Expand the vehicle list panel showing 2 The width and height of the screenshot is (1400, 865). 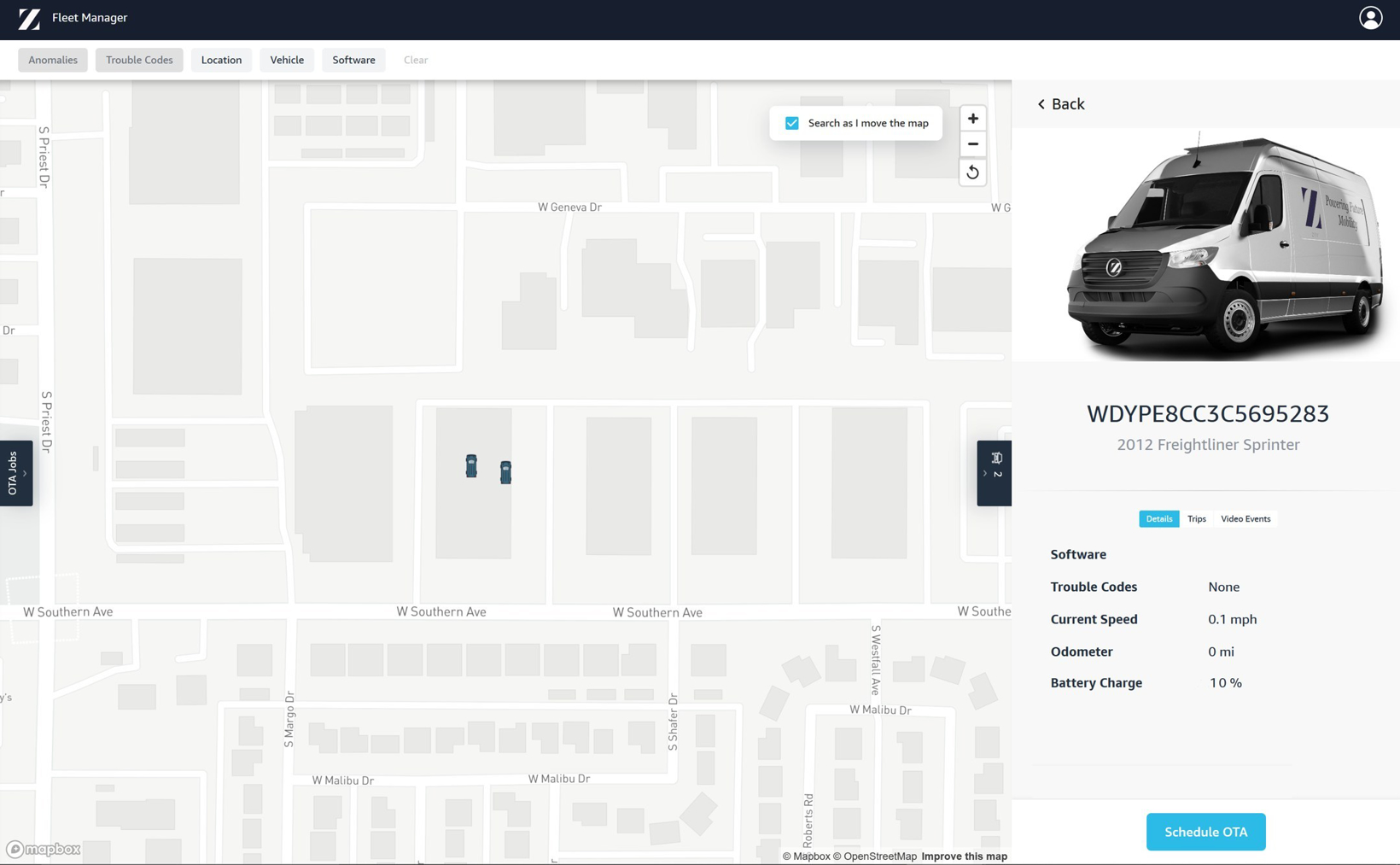pos(994,473)
